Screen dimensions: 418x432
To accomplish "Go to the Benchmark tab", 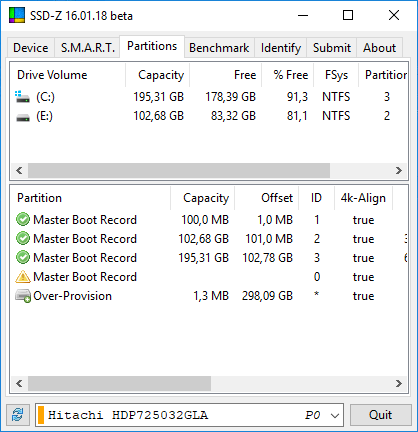I will point(219,48).
